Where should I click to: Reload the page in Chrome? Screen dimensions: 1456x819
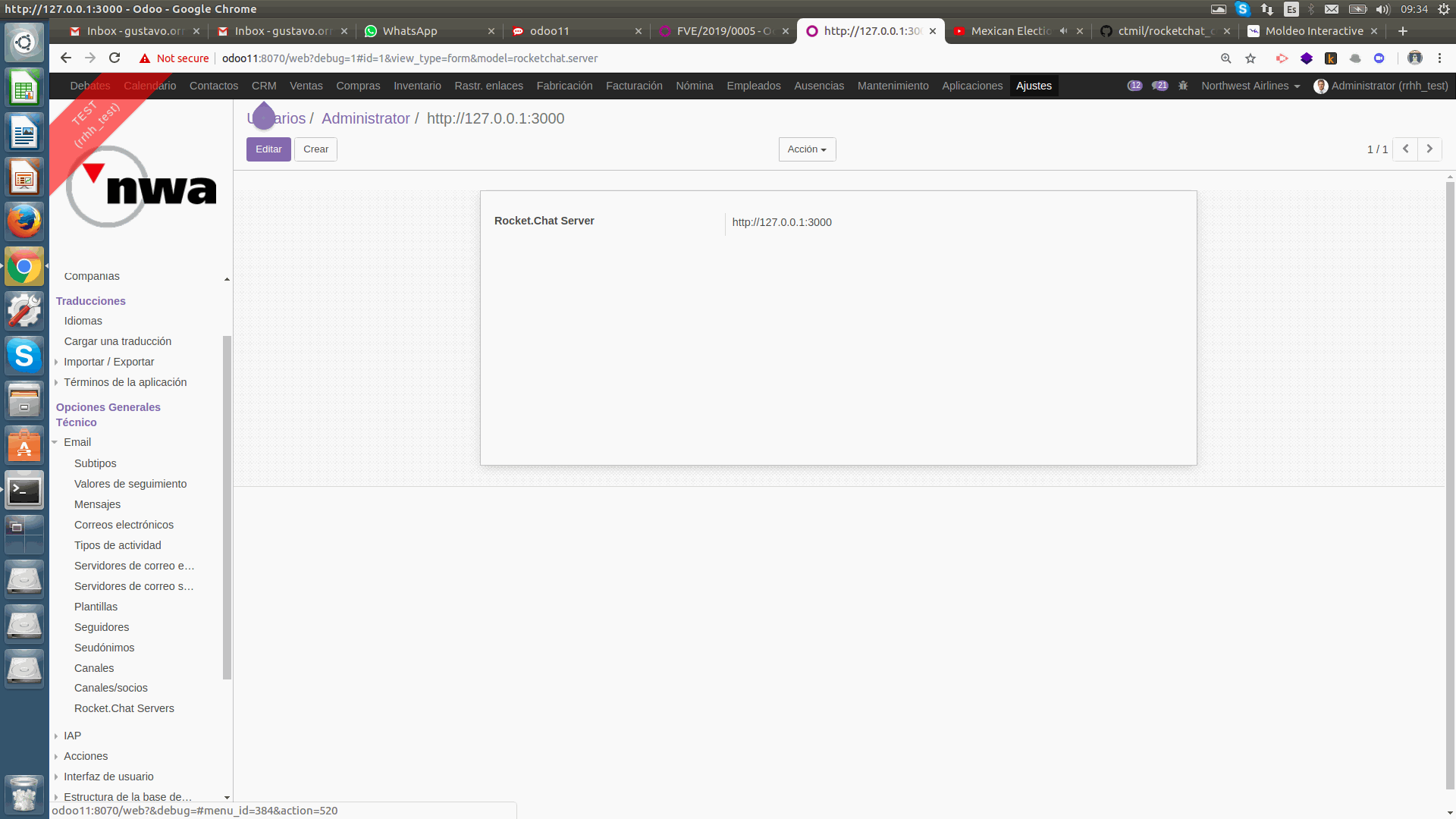[x=115, y=58]
